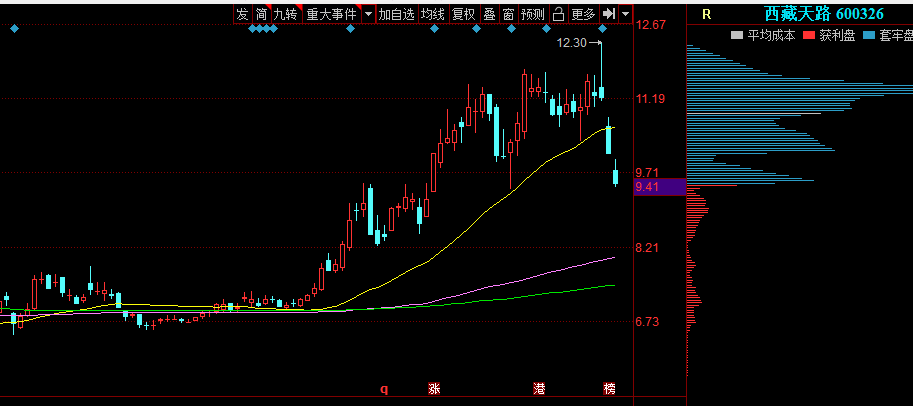Click the 叠 overlay toolbar button

pyautogui.click(x=489, y=14)
